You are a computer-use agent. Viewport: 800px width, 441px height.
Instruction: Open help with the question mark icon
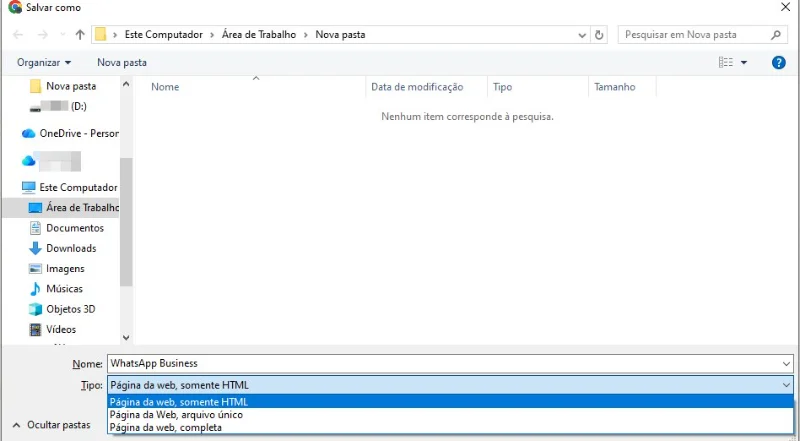point(779,62)
